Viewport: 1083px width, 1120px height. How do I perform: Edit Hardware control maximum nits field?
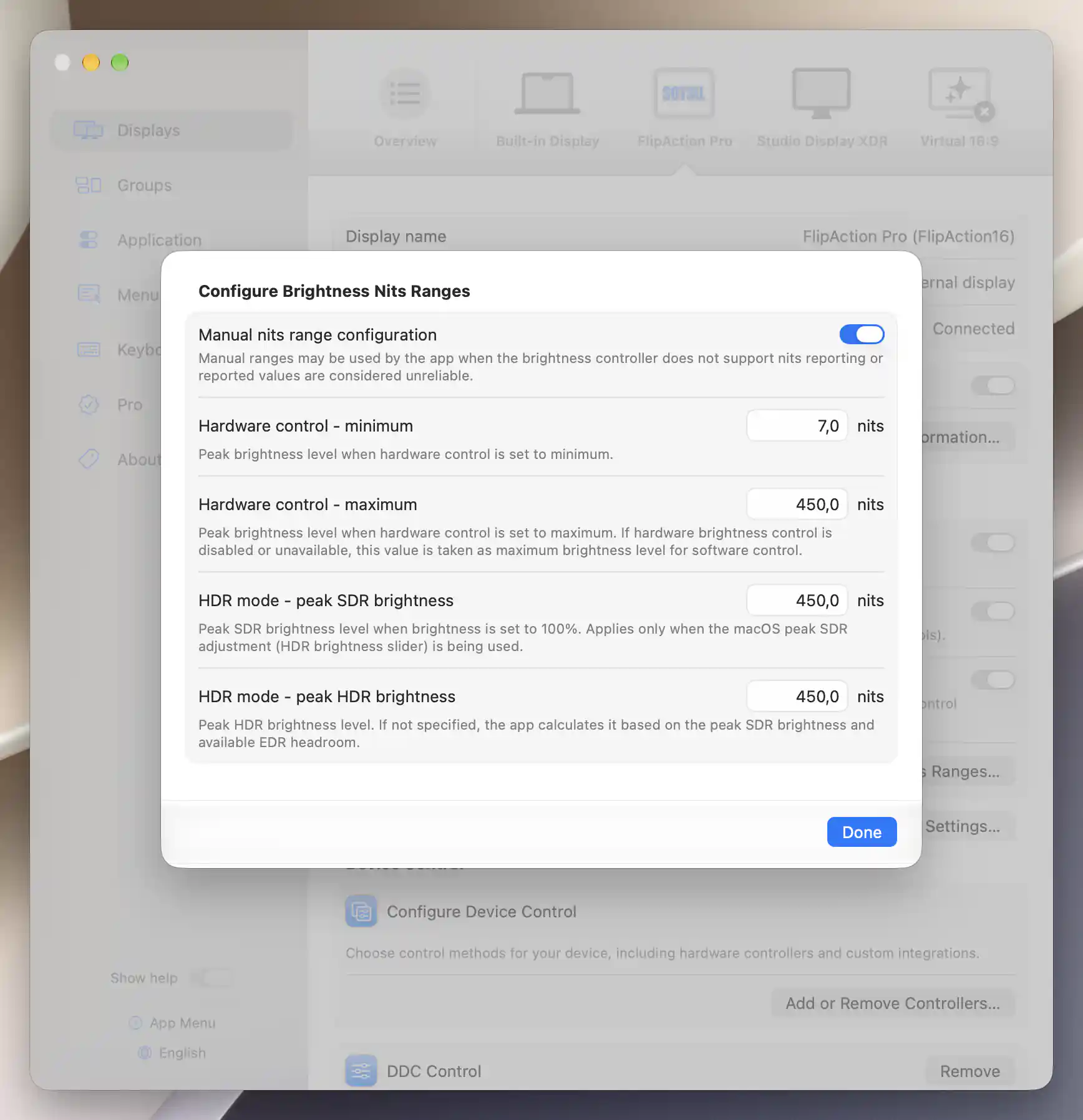point(797,504)
